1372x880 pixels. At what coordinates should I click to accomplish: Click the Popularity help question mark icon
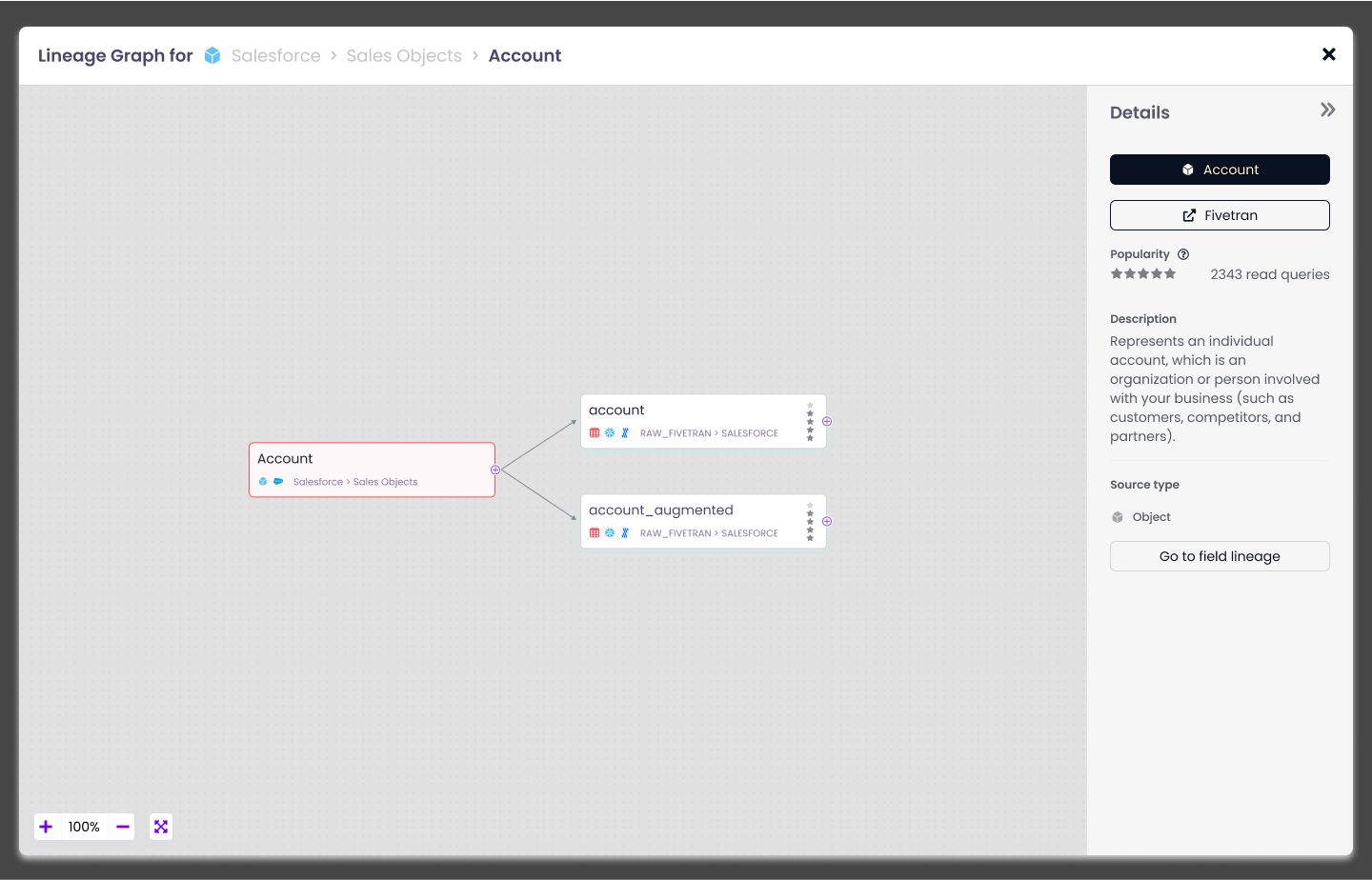(x=1183, y=254)
